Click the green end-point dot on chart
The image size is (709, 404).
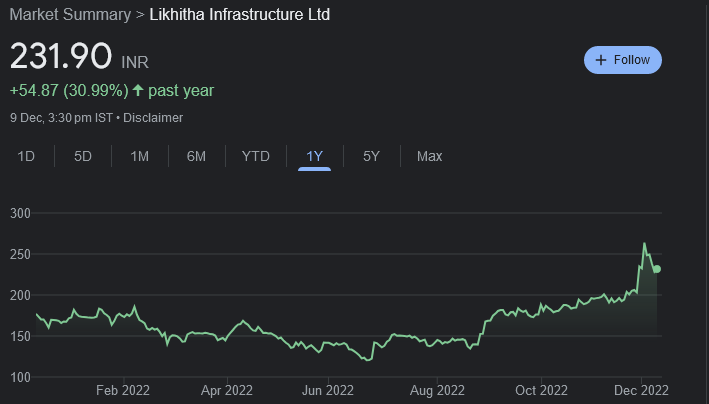657,269
